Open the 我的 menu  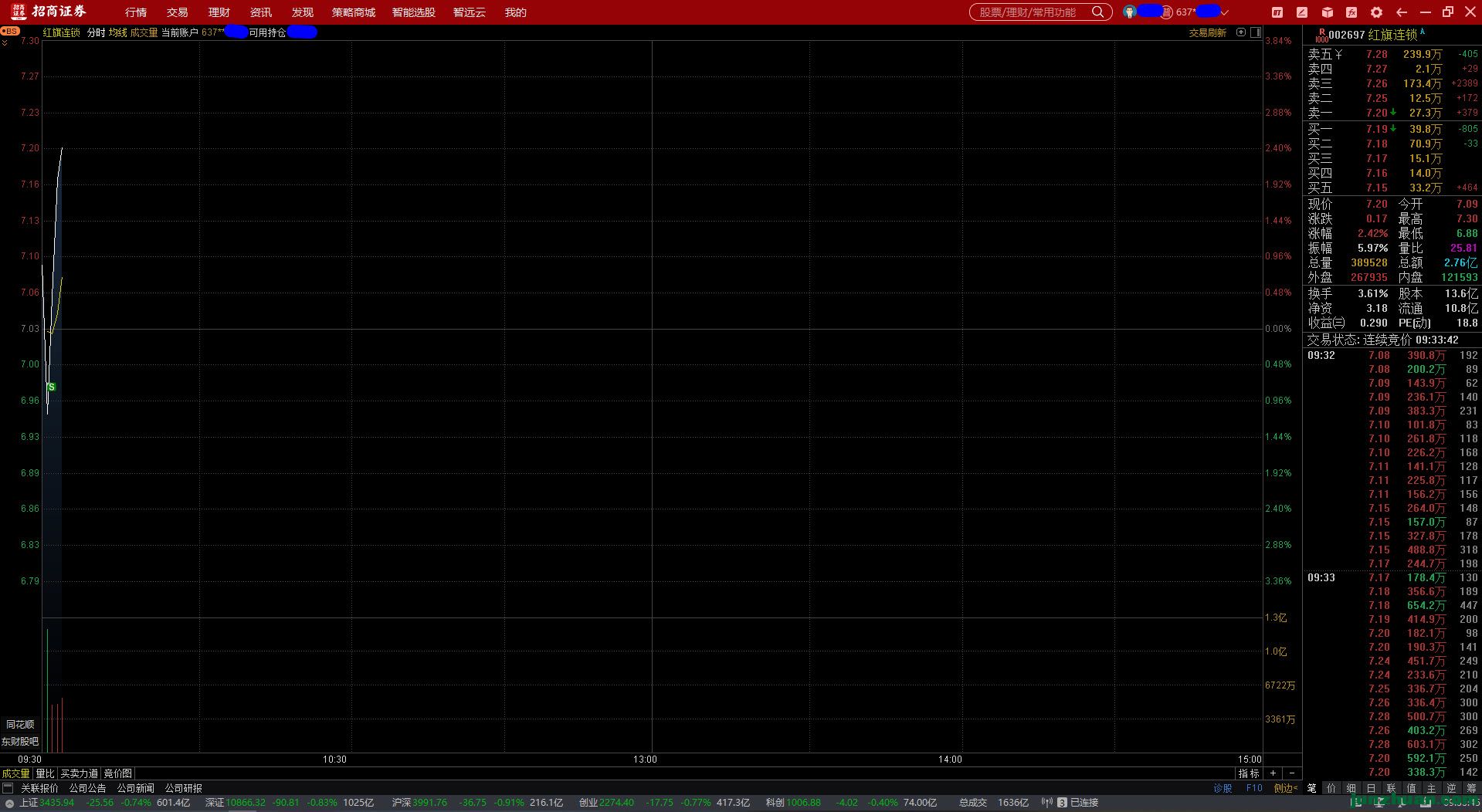coord(516,12)
